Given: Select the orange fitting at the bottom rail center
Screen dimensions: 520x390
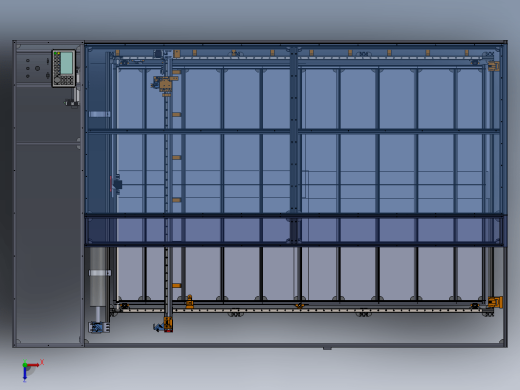Looking at the screenshot, I should point(299,306).
